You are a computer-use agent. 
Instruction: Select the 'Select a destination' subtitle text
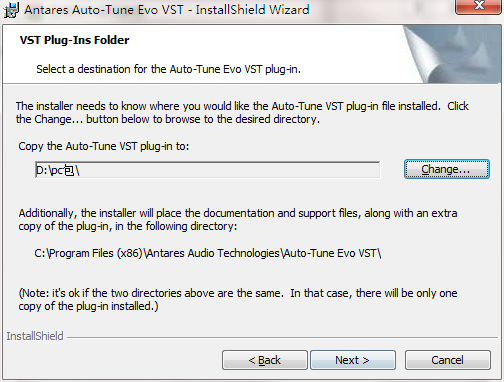pyautogui.click(x=168, y=69)
